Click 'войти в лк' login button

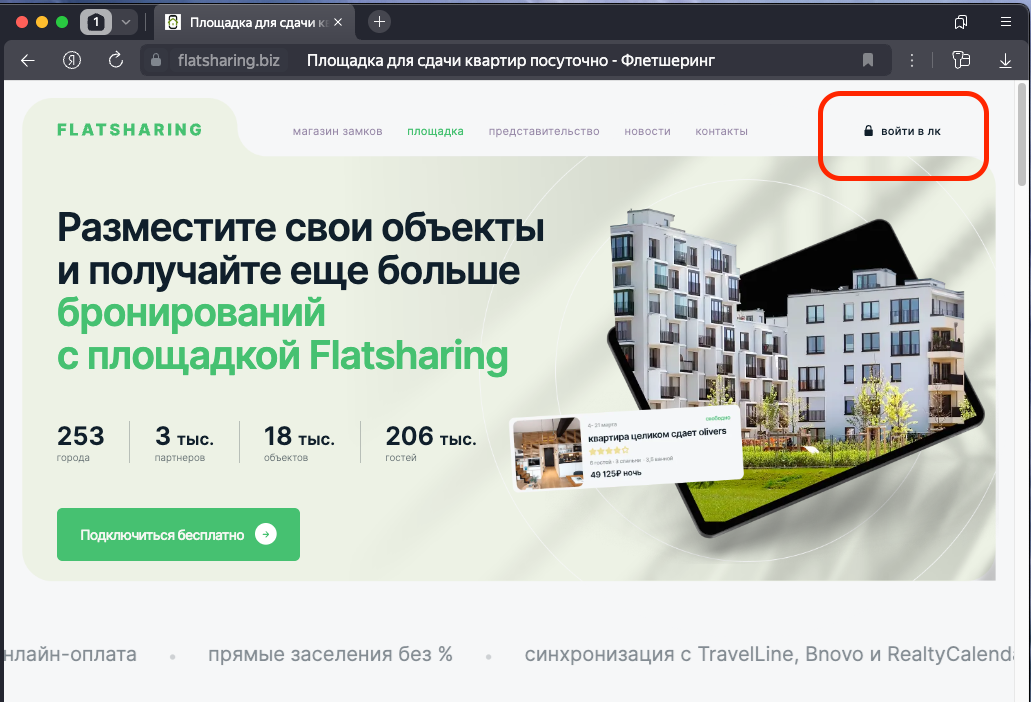pos(903,131)
